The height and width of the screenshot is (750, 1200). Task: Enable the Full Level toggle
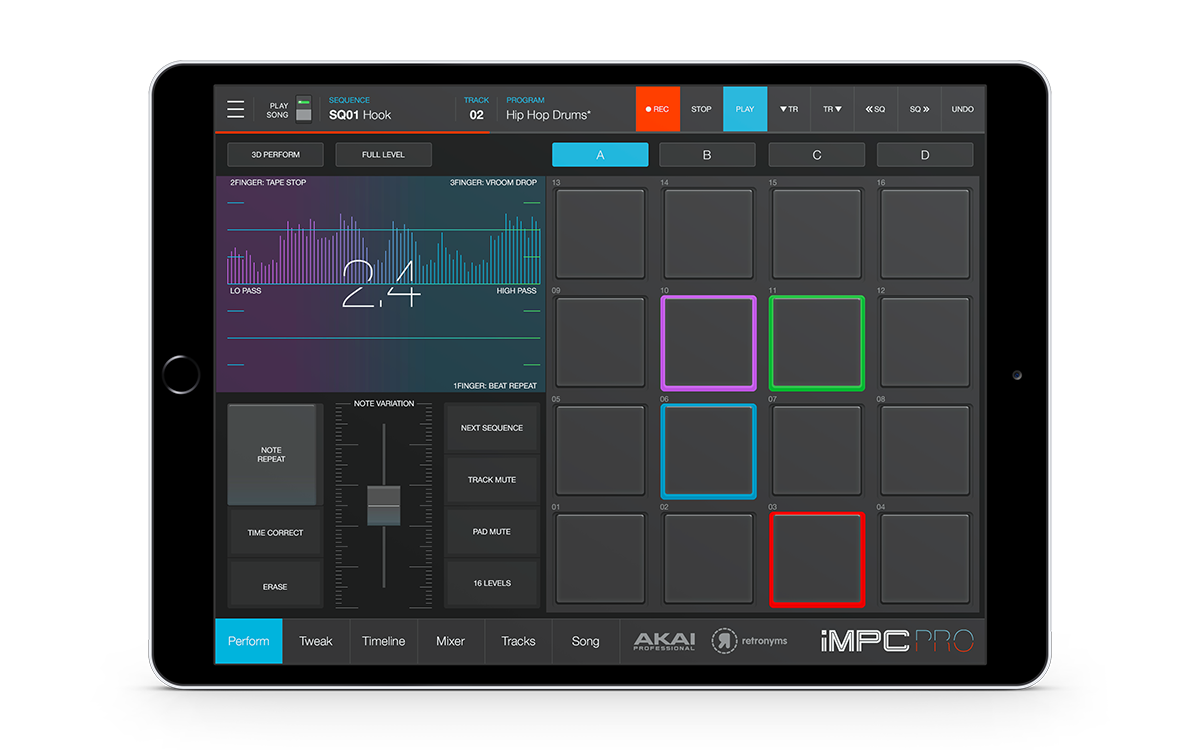pyautogui.click(x=383, y=155)
